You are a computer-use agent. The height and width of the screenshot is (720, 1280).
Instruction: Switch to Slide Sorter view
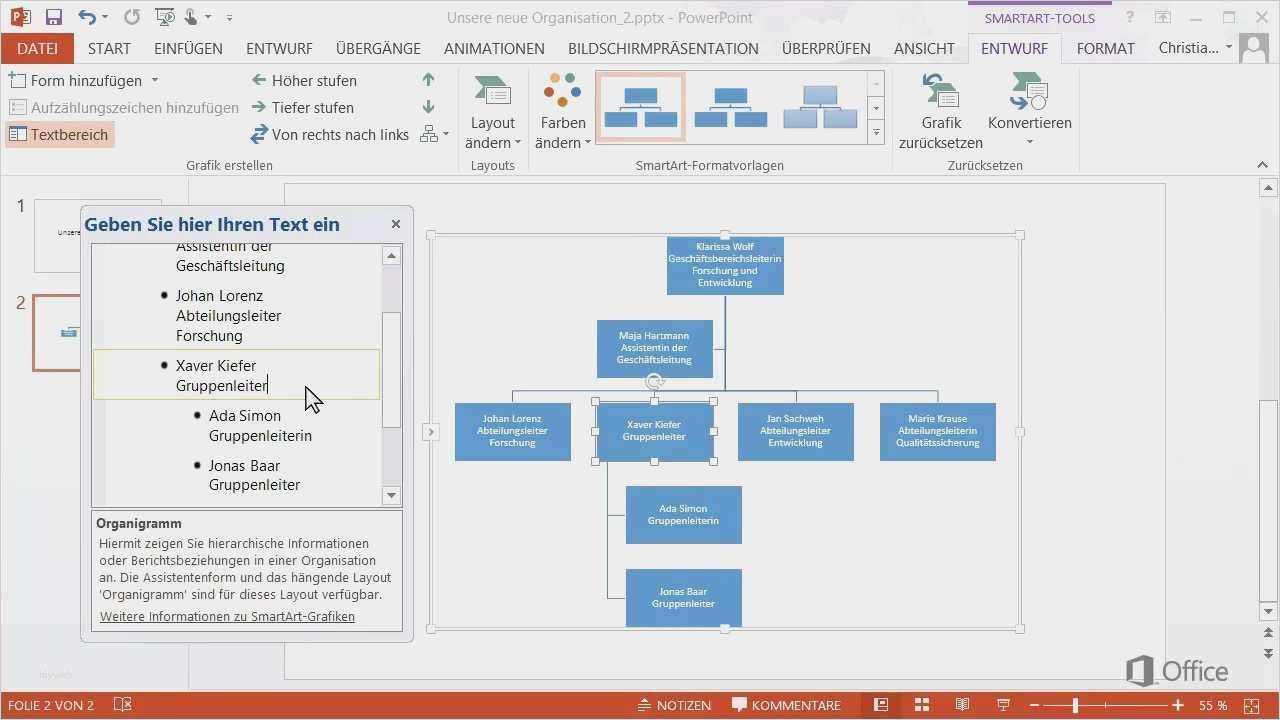922,705
